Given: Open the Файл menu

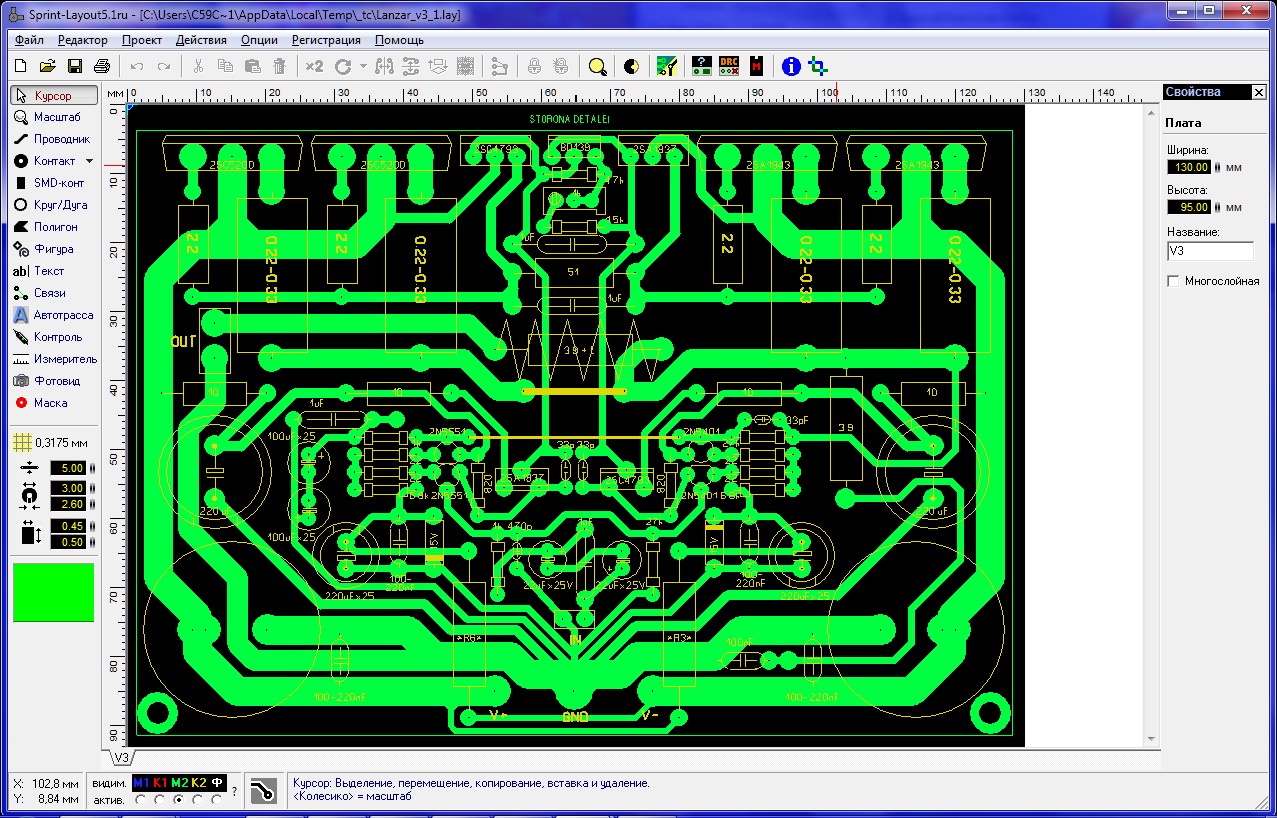Looking at the screenshot, I should [29, 40].
